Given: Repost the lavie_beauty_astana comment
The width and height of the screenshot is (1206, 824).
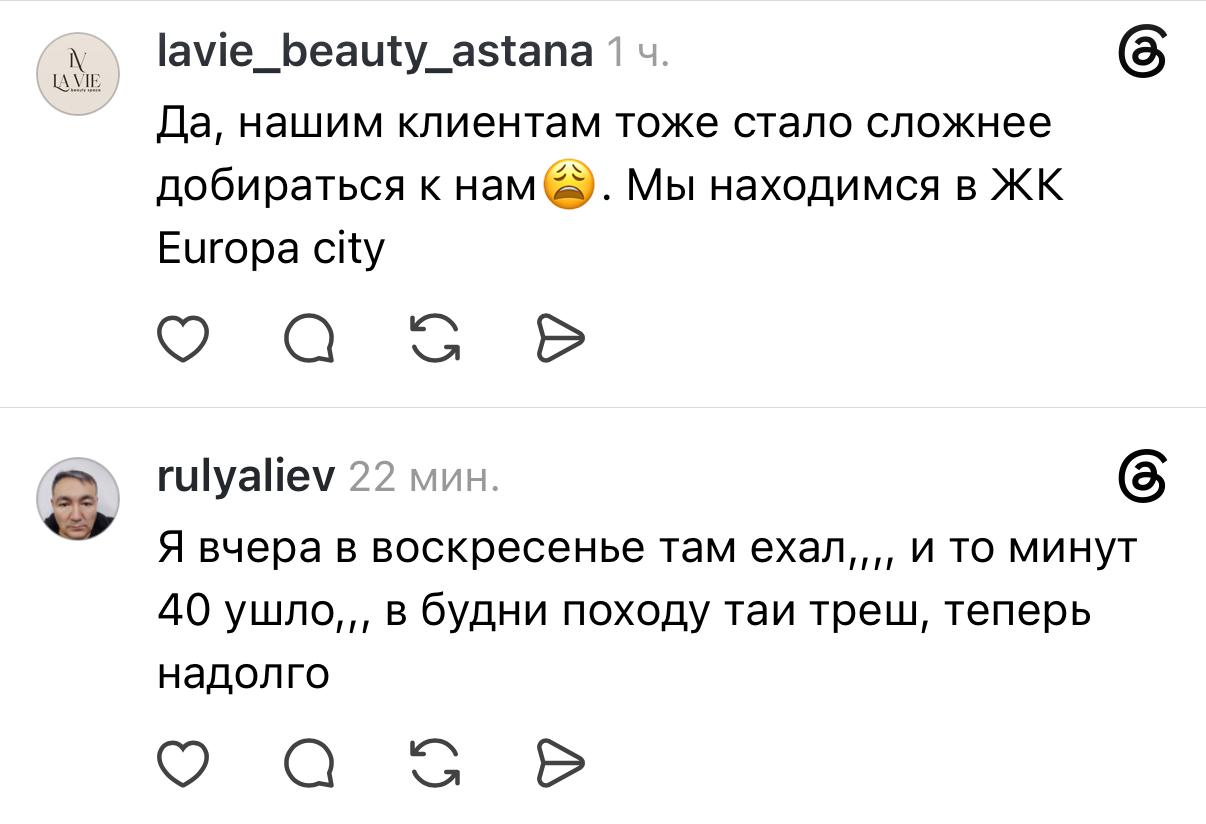Looking at the screenshot, I should 435,342.
